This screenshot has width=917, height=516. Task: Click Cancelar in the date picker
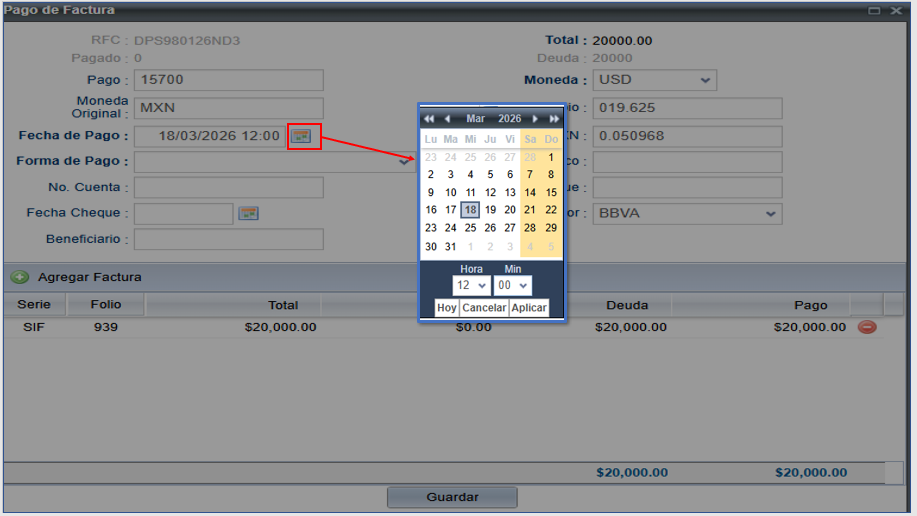(x=484, y=308)
